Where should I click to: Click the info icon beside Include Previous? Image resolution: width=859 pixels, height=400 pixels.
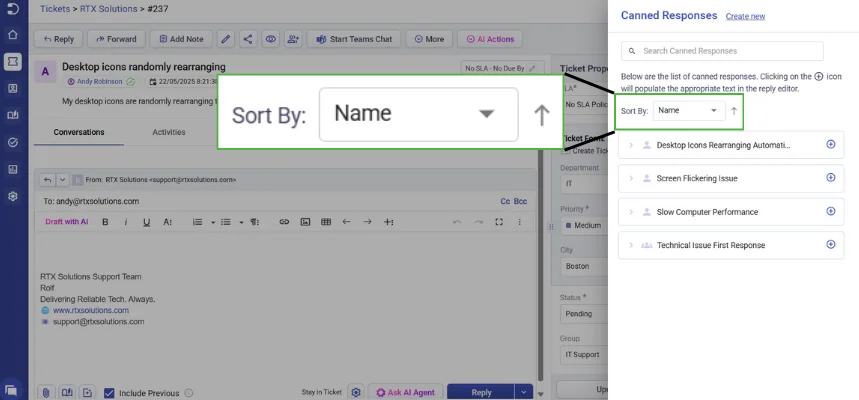click(x=189, y=393)
